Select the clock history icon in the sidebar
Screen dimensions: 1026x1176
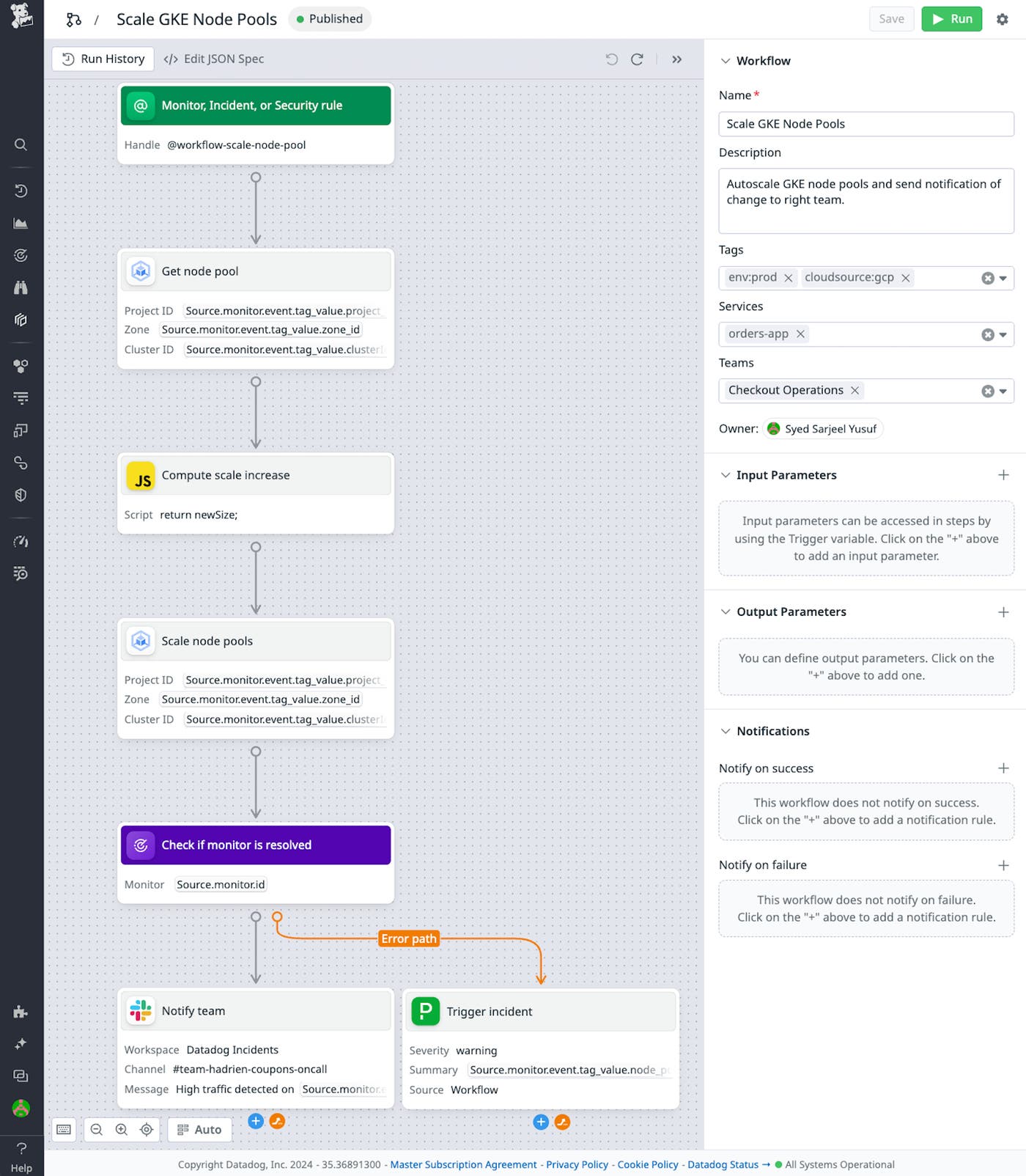pyautogui.click(x=21, y=190)
